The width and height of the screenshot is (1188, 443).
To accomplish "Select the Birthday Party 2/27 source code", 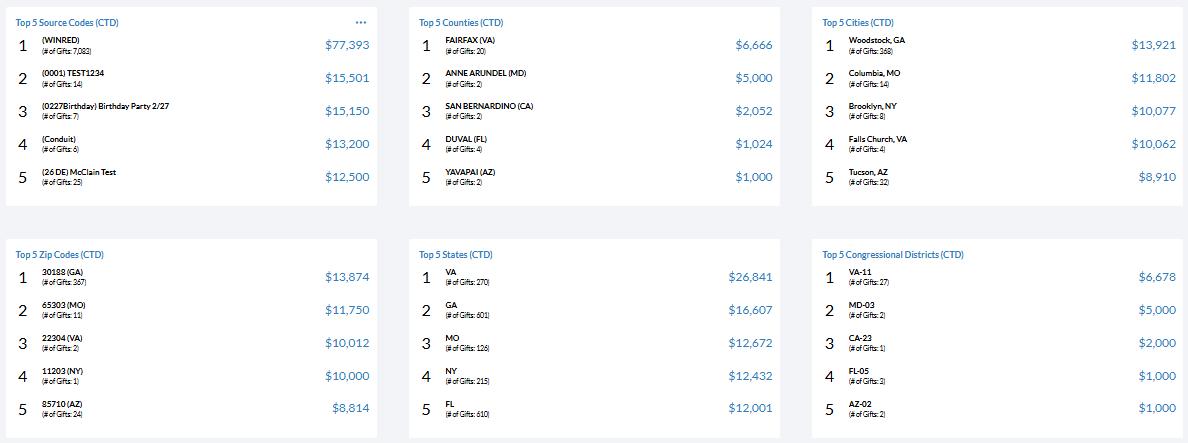I will pos(105,106).
